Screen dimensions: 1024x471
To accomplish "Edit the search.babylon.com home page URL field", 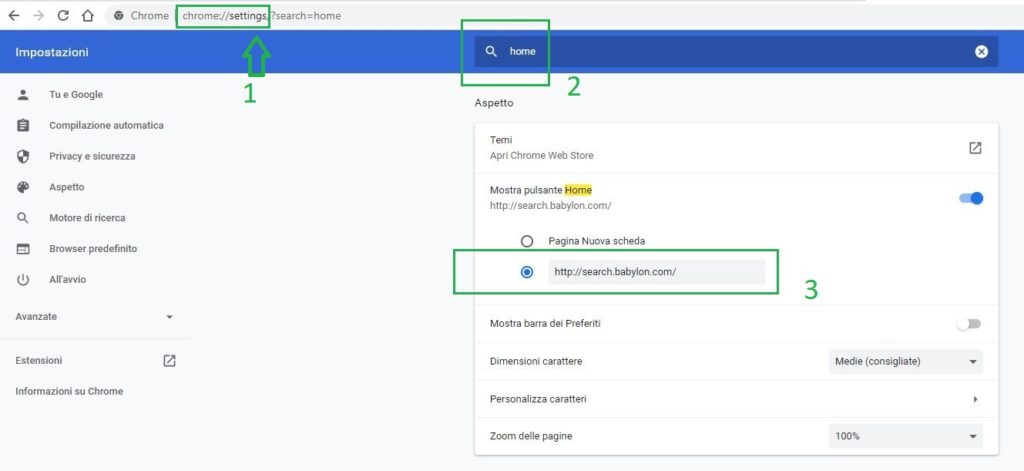I will coord(656,272).
